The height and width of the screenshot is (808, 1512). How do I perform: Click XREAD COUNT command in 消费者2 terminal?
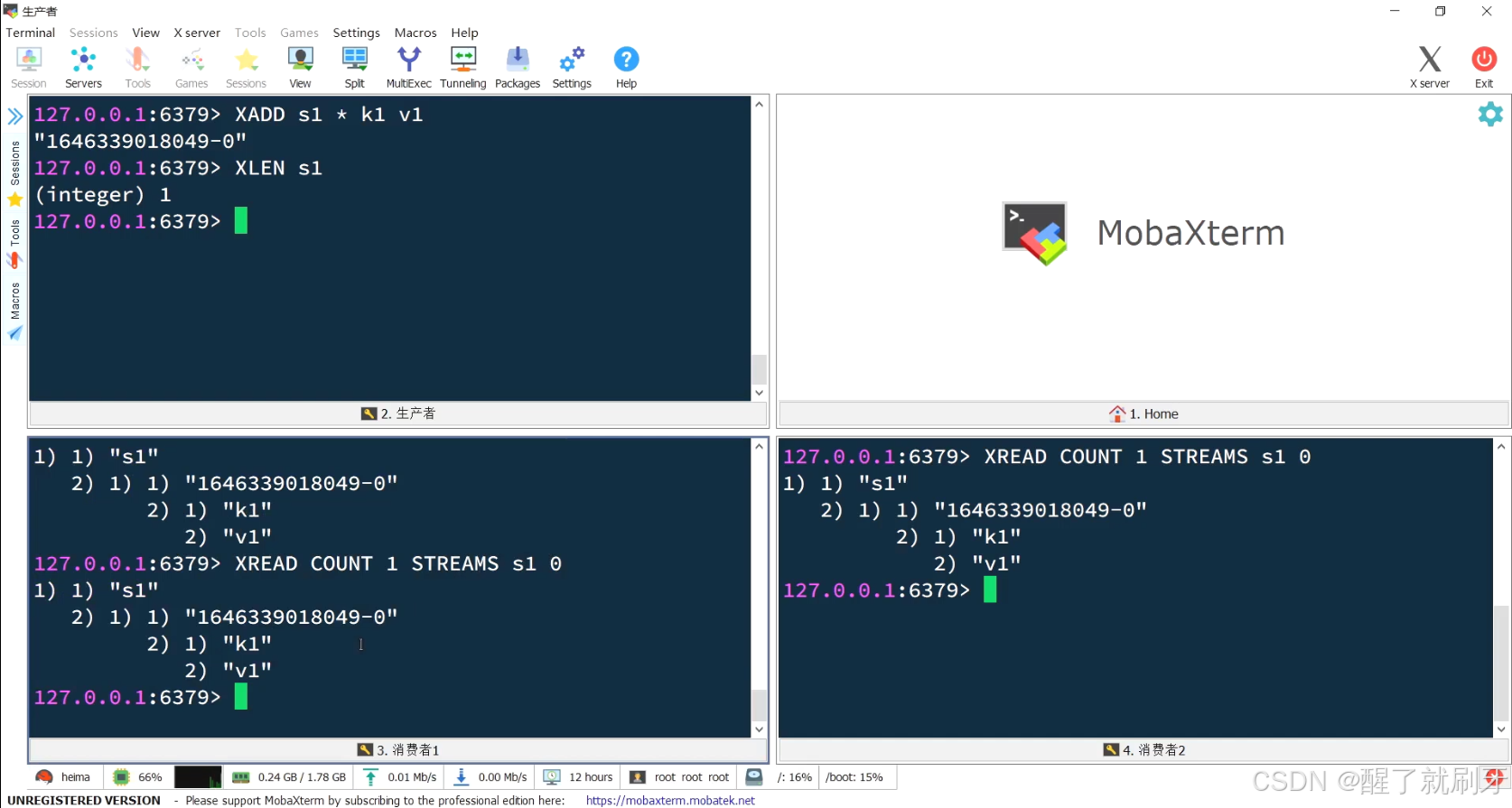[x=1147, y=457]
